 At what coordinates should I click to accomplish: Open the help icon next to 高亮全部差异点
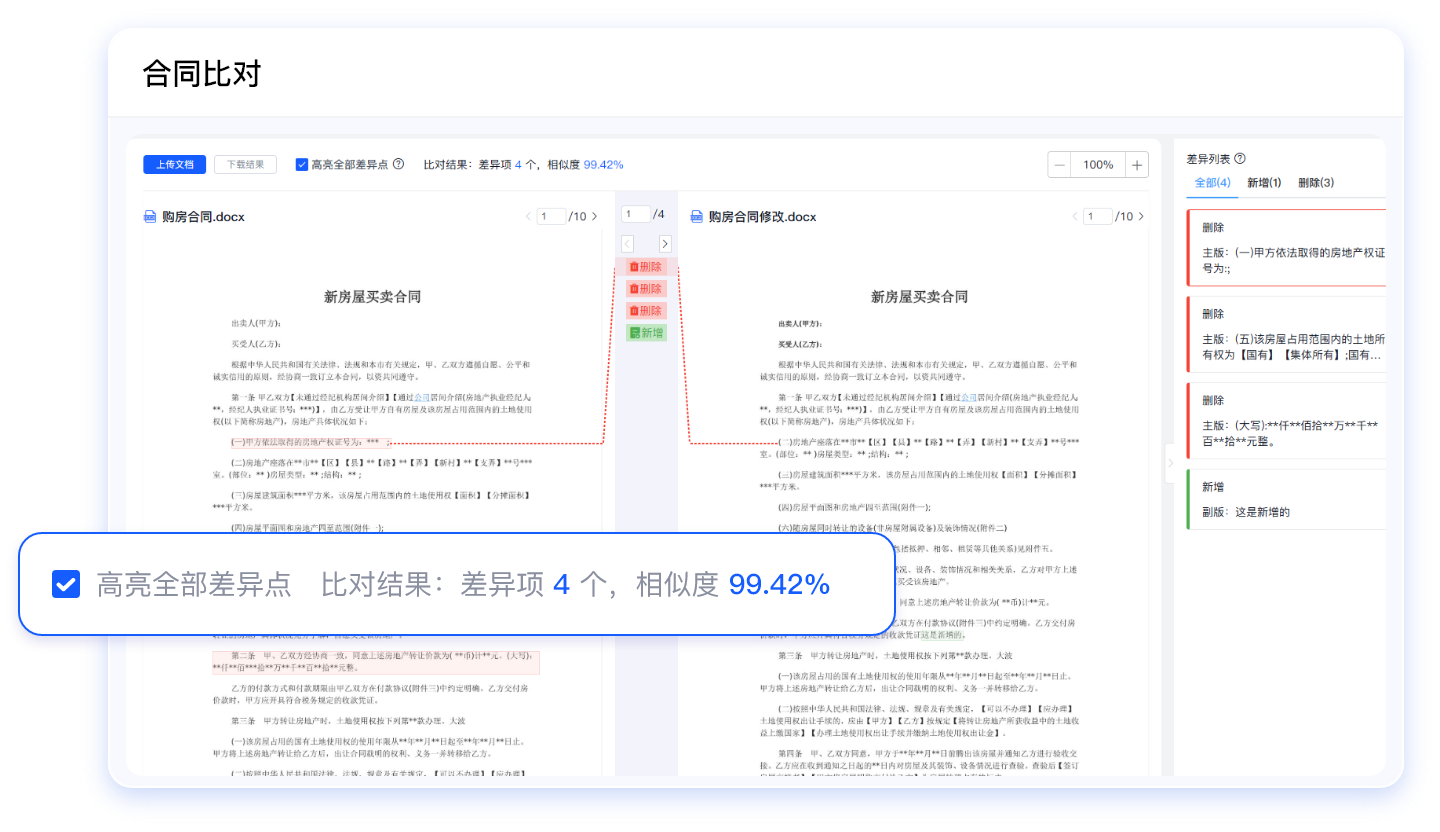coord(398,162)
